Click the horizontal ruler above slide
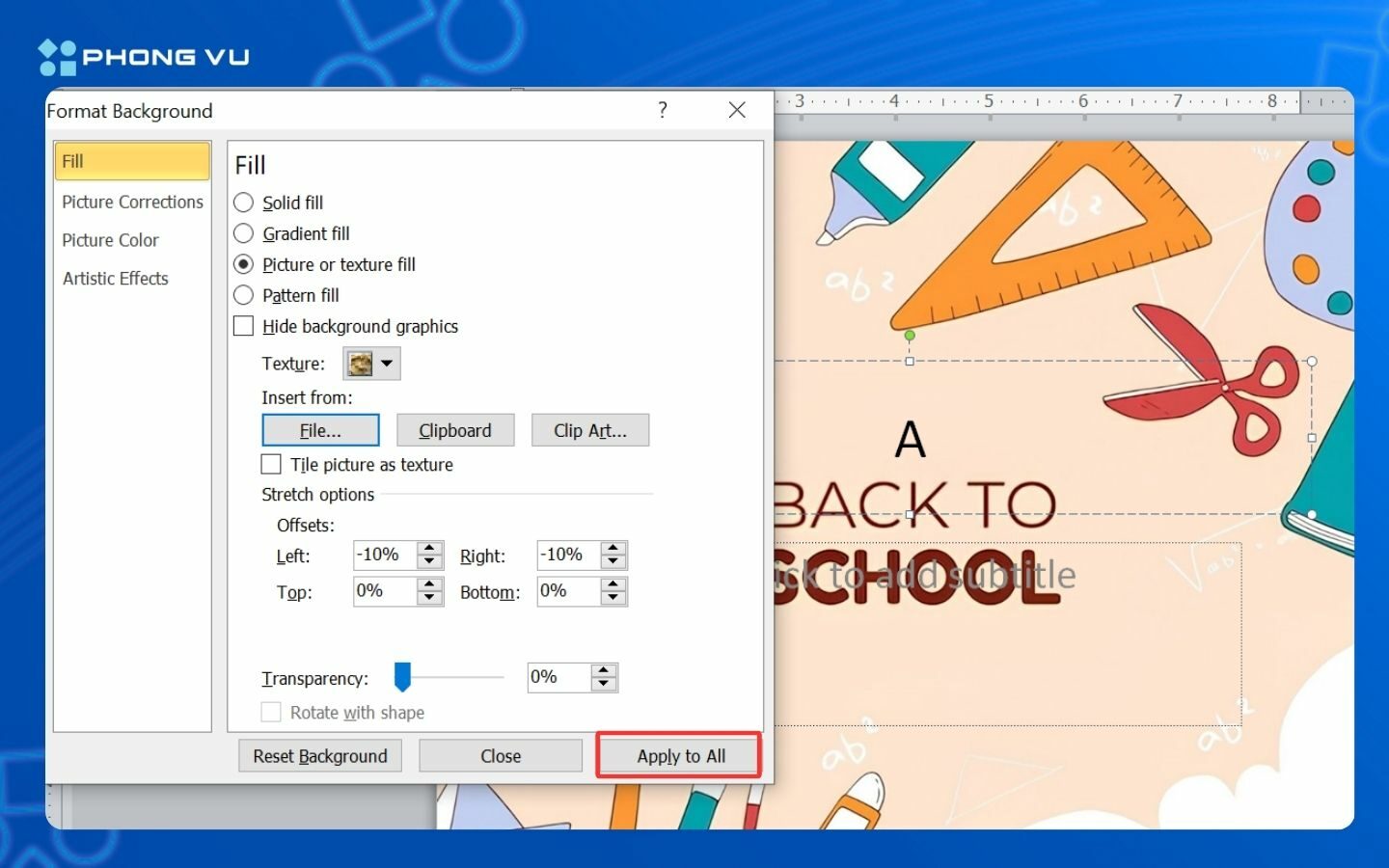Screen dimensions: 1389x868 [x=1064, y=101]
